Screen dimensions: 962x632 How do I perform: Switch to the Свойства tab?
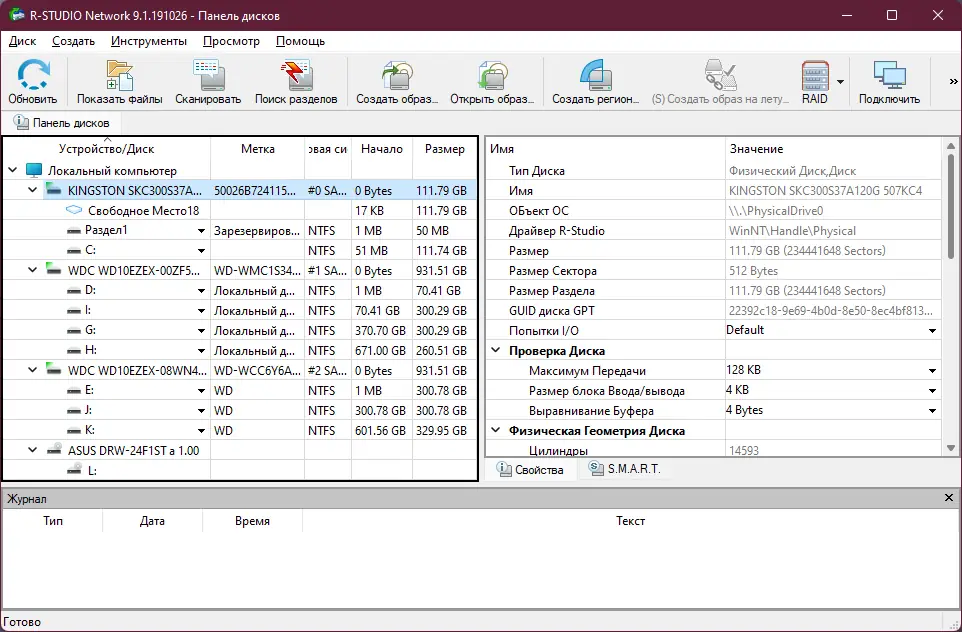coord(530,469)
